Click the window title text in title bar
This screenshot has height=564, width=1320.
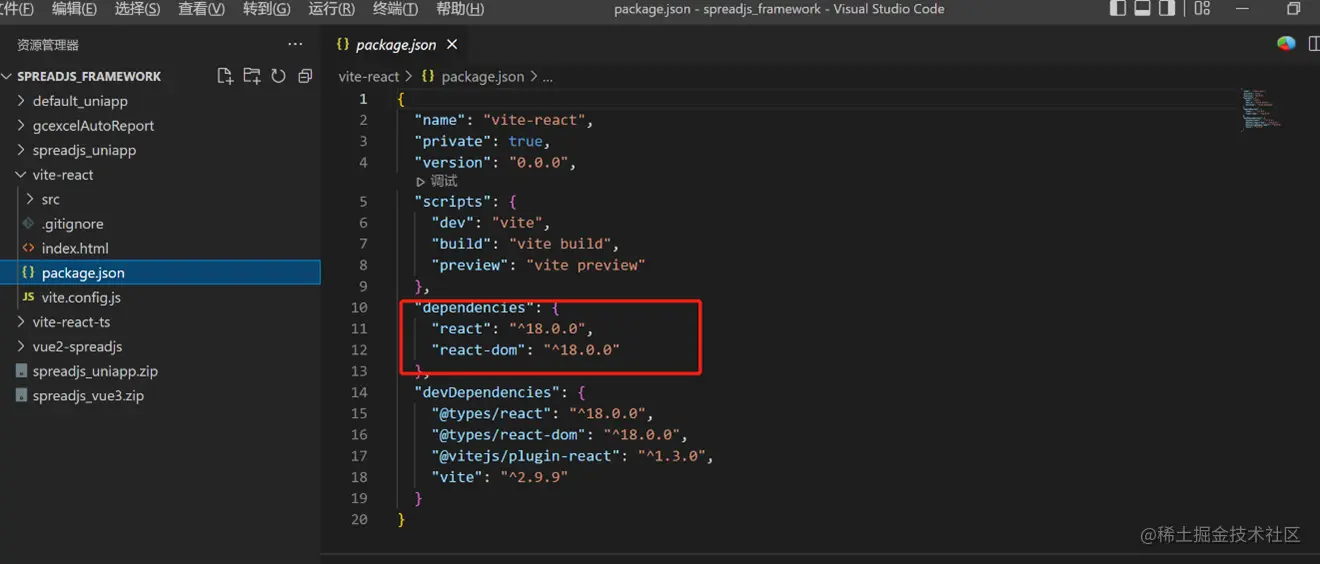[779, 9]
